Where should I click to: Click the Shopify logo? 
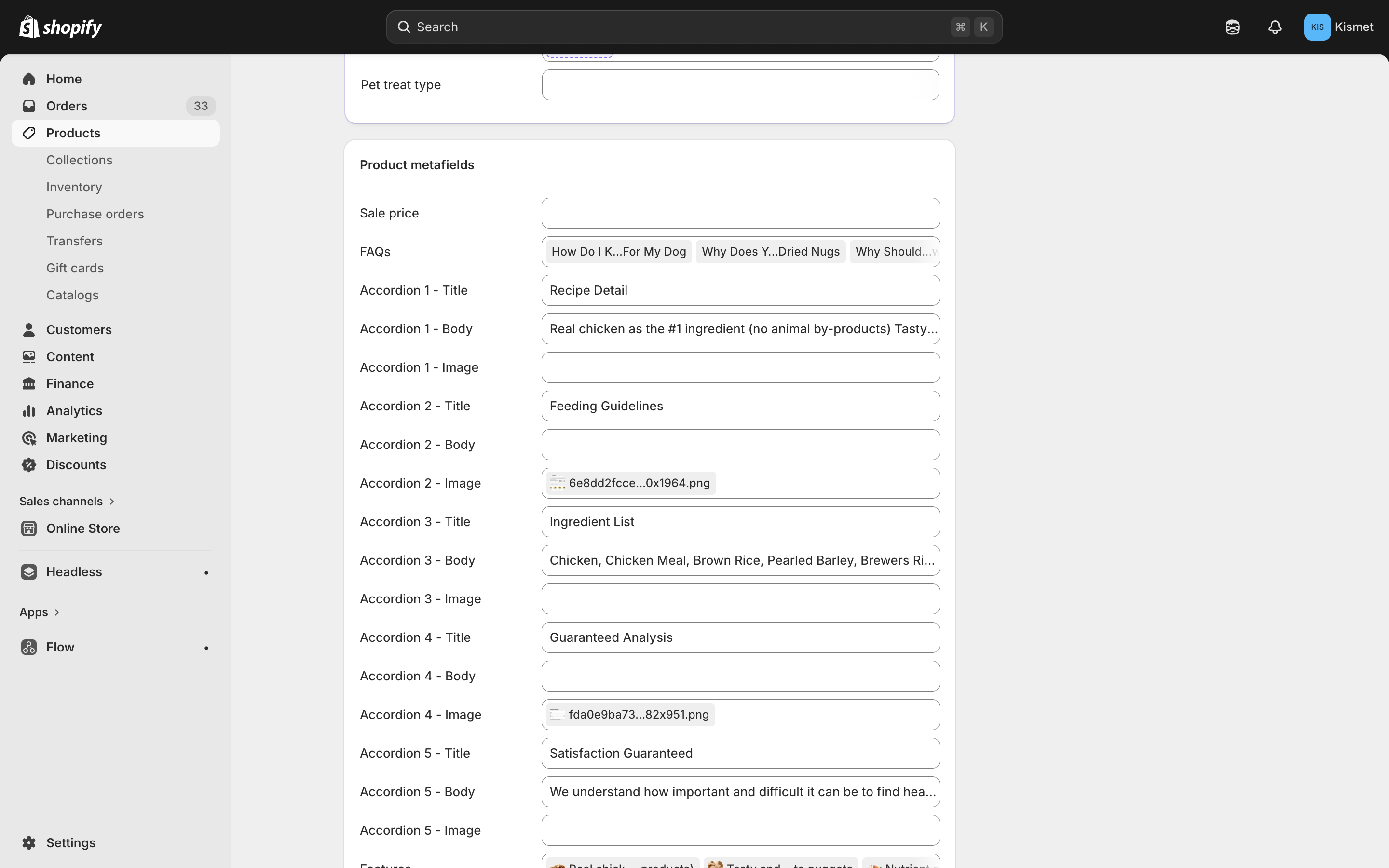[x=60, y=27]
